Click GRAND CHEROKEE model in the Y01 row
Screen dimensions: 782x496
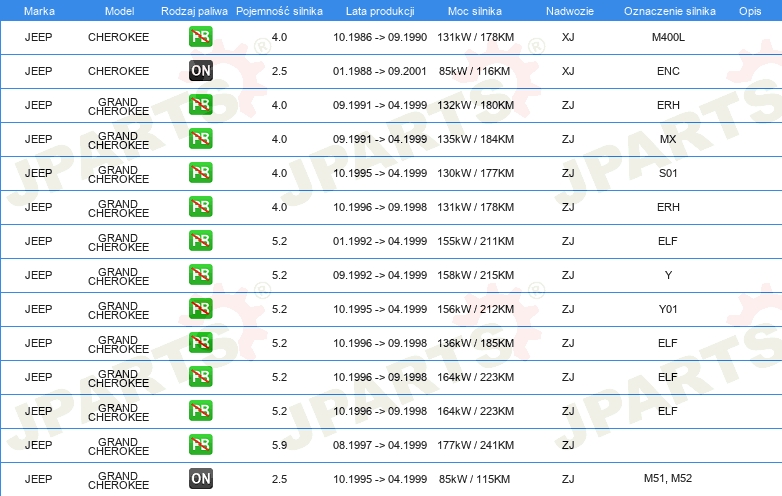coord(118,311)
